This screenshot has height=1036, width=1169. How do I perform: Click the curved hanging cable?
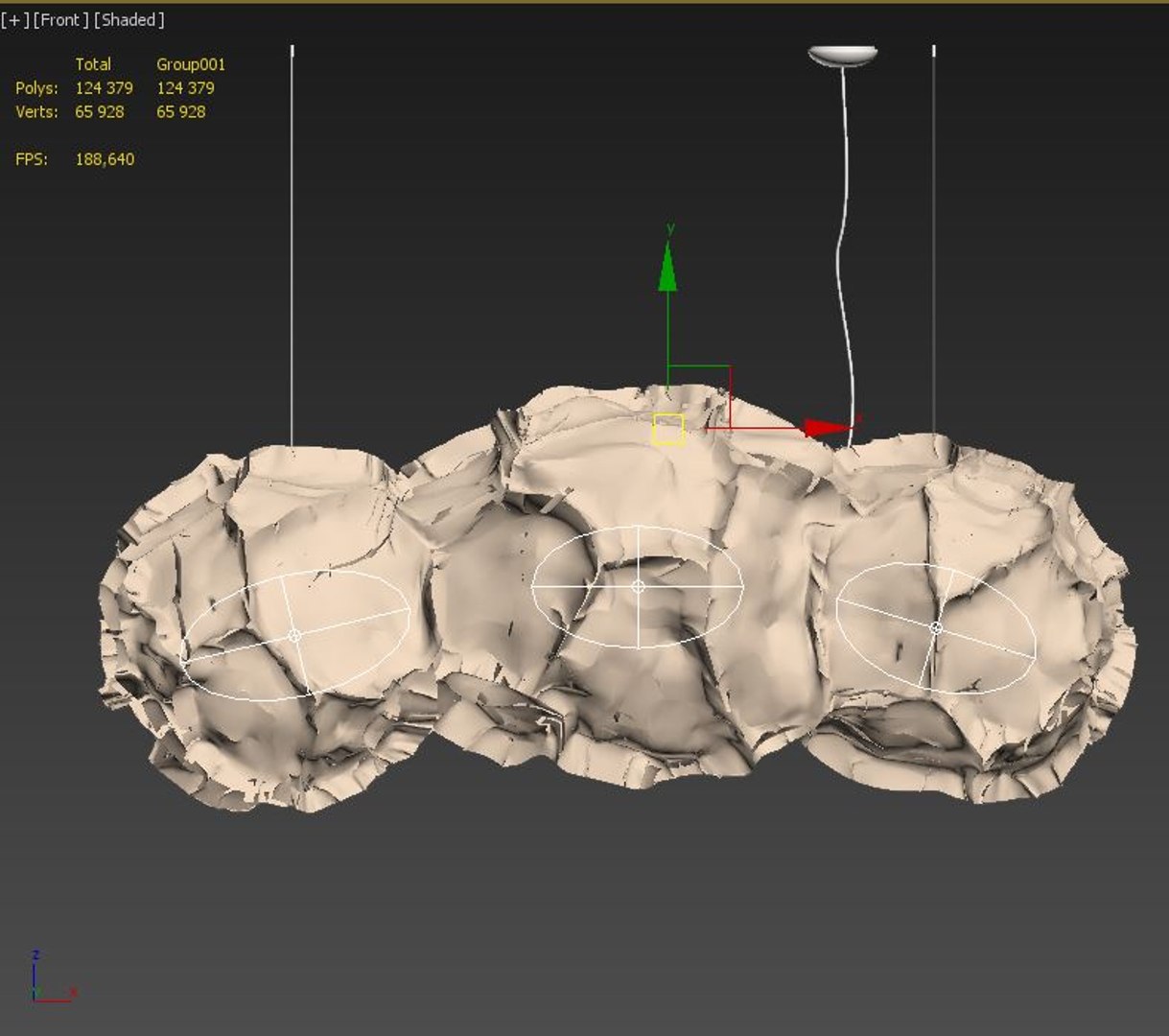pos(844,259)
